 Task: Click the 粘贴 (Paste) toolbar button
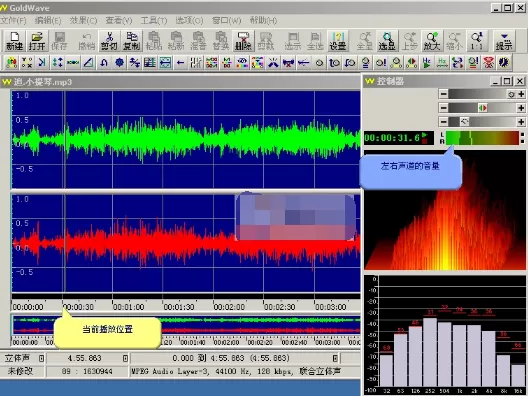point(154,41)
